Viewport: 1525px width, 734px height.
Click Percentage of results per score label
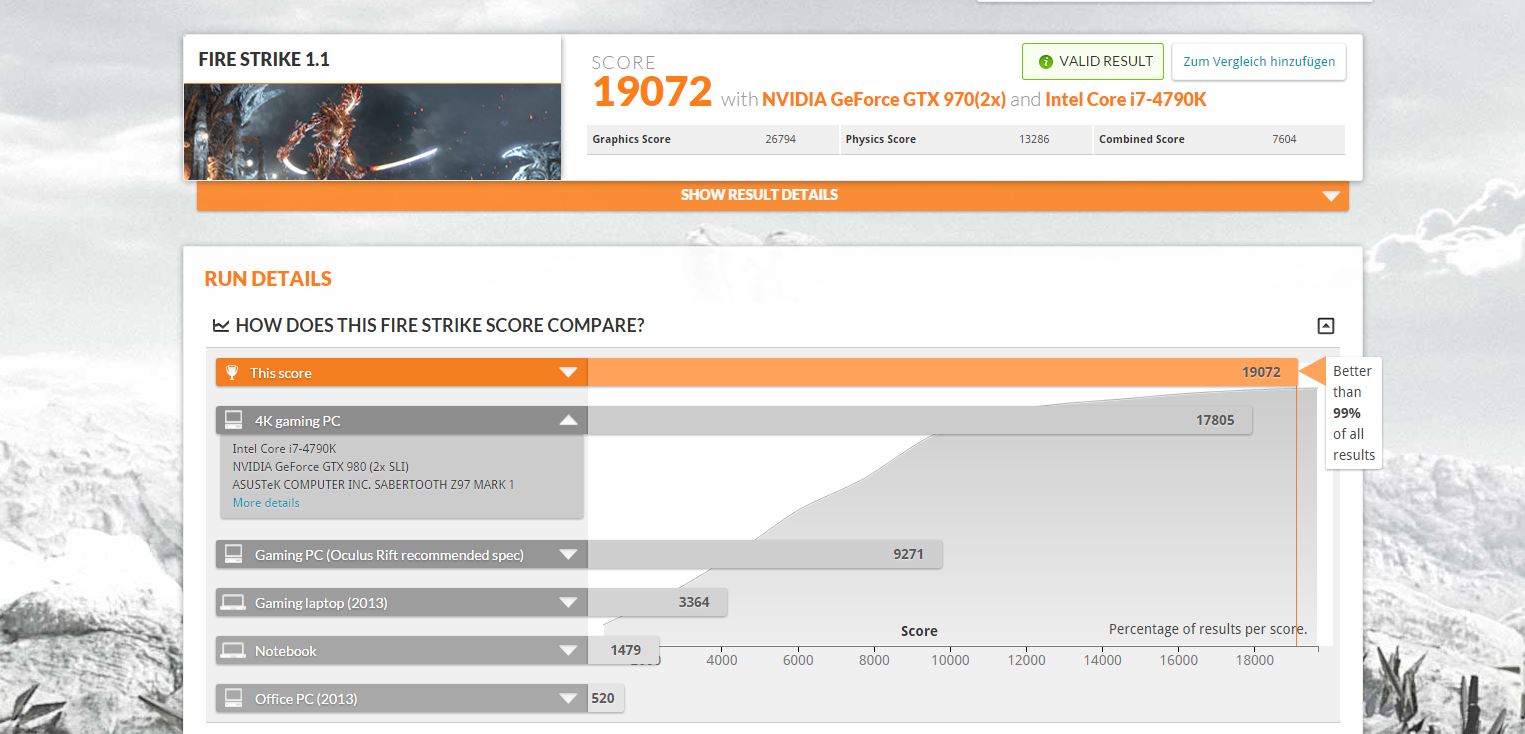click(1208, 630)
